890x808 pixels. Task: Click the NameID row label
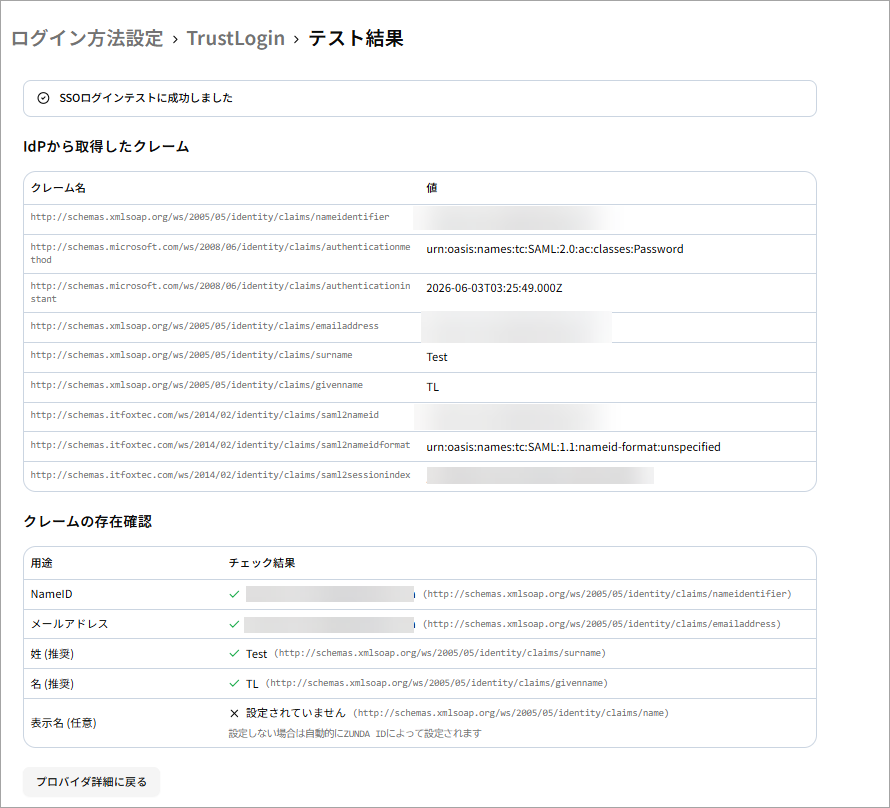click(x=52, y=594)
